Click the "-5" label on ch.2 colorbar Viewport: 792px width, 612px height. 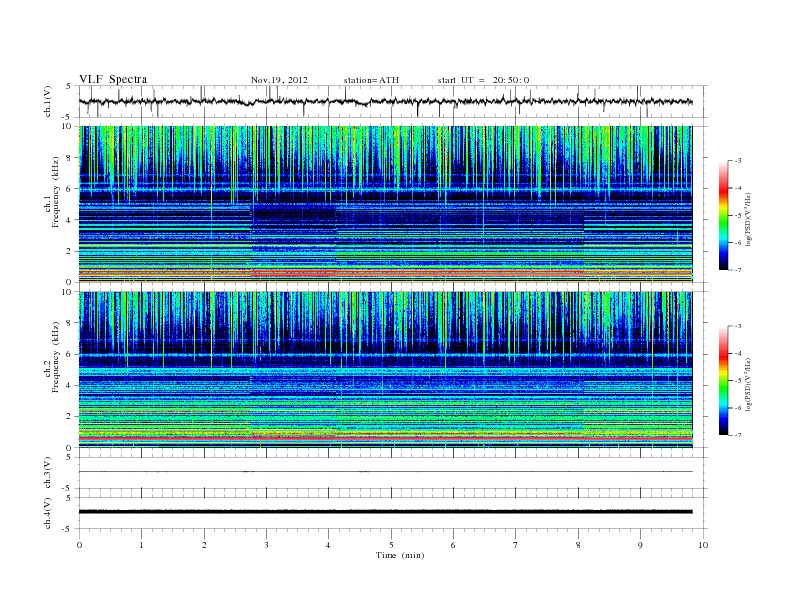pos(738,381)
